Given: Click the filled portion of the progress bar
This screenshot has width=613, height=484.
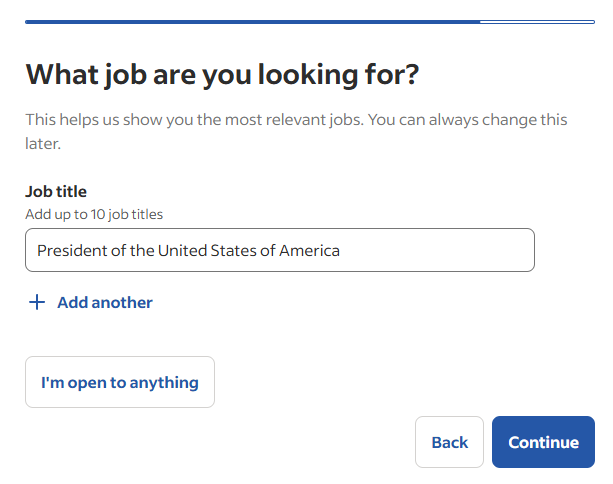Looking at the screenshot, I should tap(250, 21).
